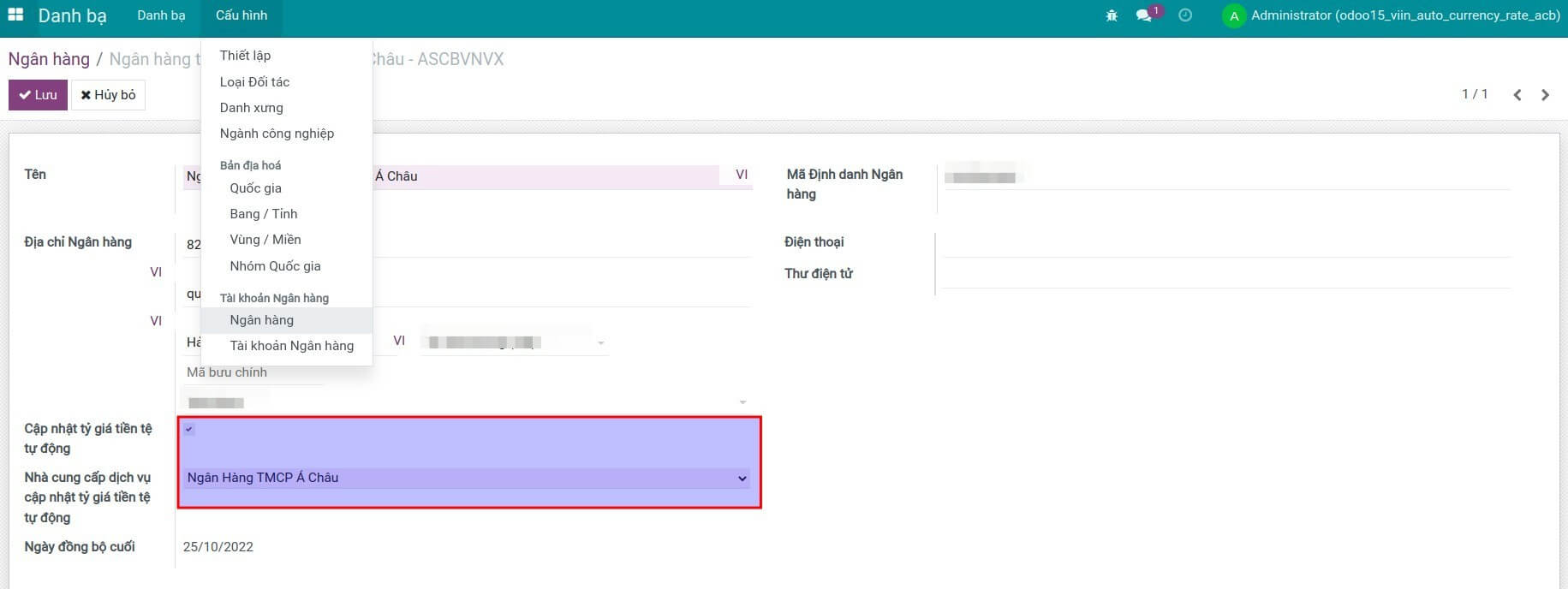Click the Hủy bỏ discard button

click(108, 95)
